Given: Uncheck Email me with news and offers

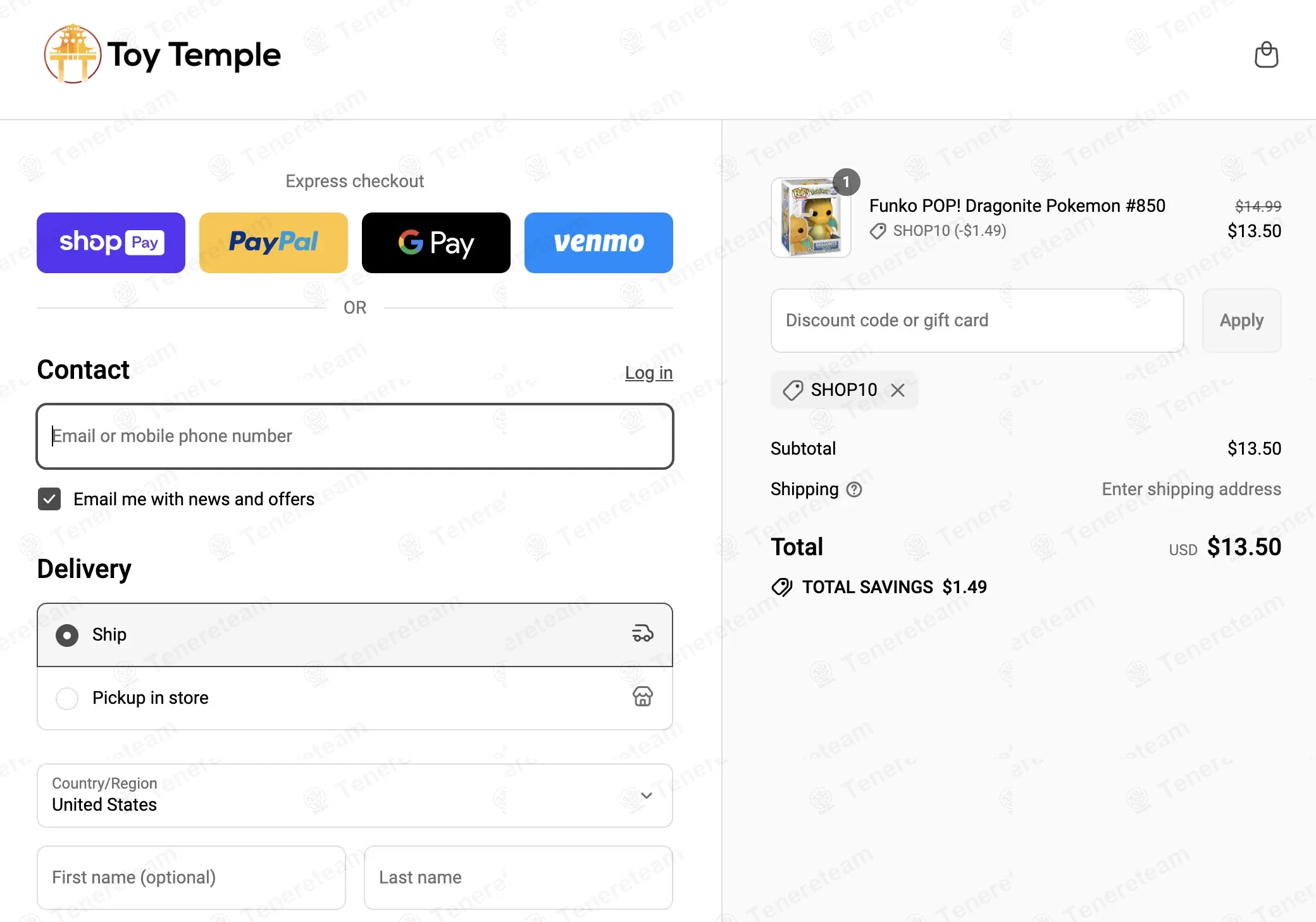Looking at the screenshot, I should pos(49,499).
